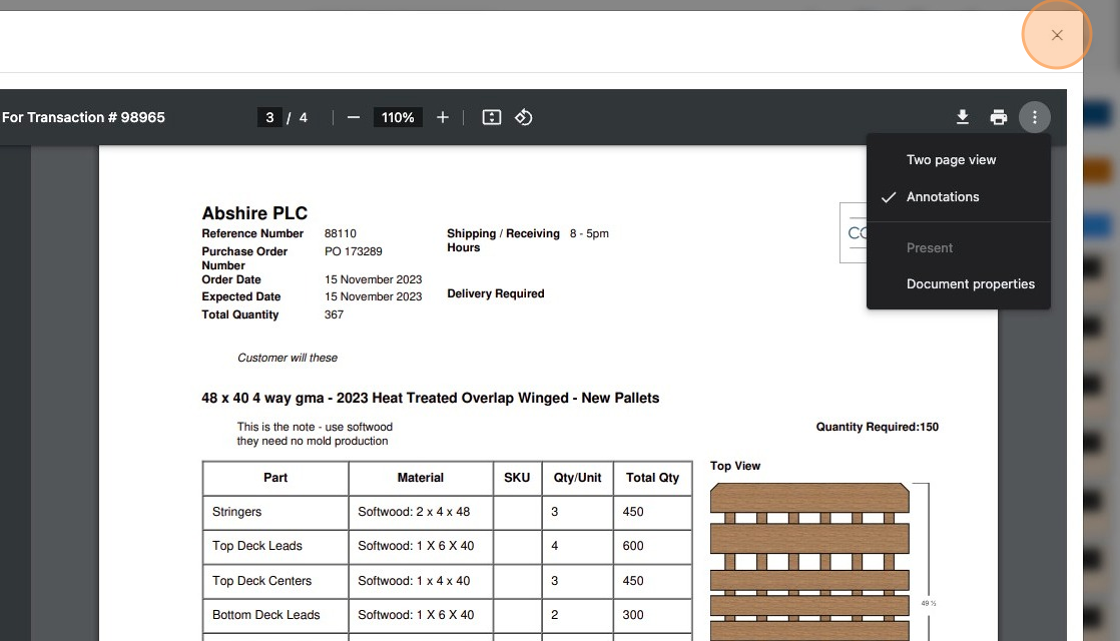Zoom in with the plus button
The width and height of the screenshot is (1120, 641).
pyautogui.click(x=443, y=117)
